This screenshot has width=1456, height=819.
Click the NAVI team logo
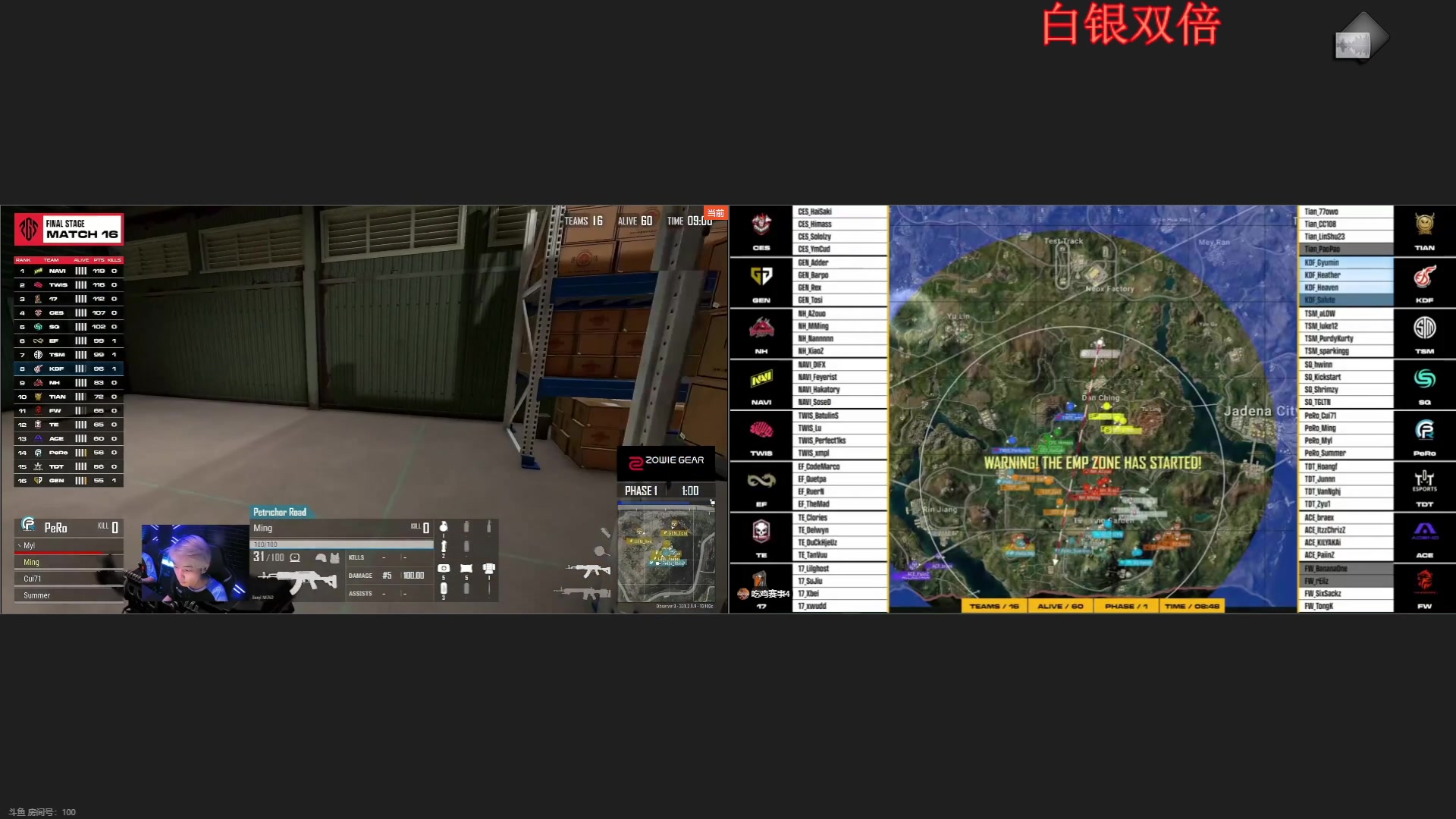click(761, 378)
